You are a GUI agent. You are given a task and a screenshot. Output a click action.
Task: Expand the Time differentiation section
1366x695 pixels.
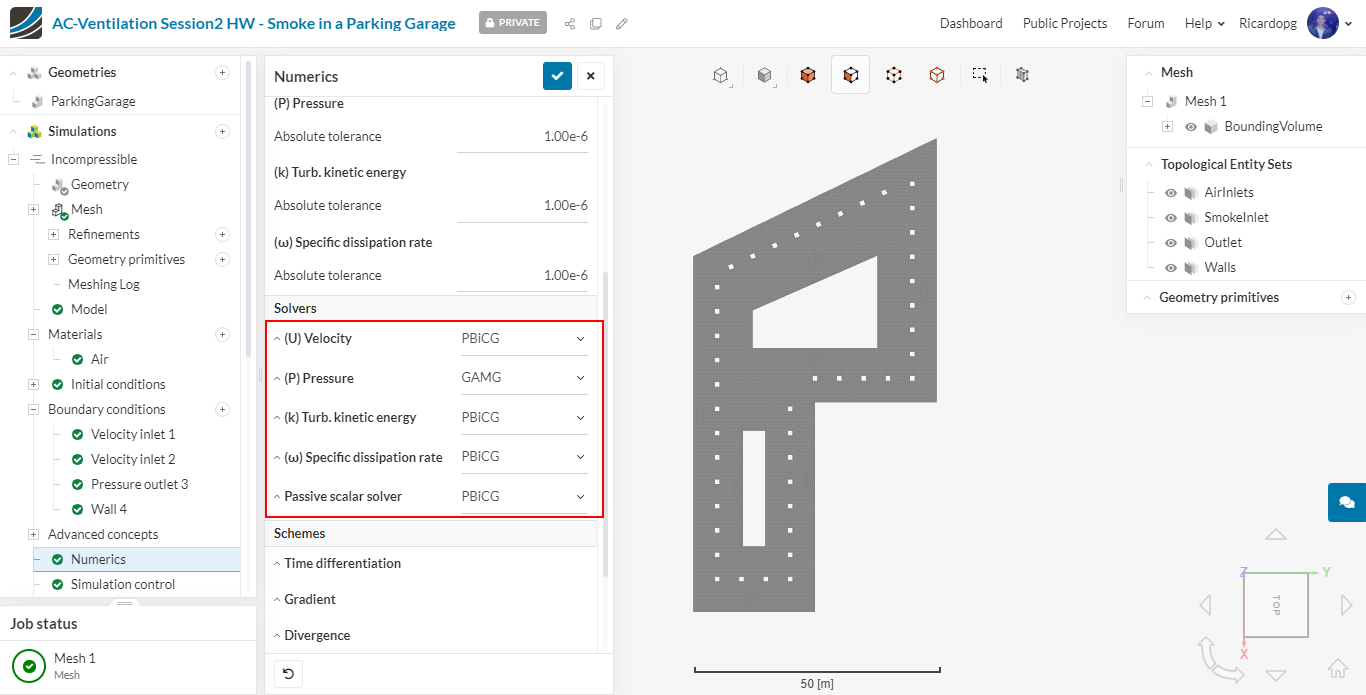342,563
